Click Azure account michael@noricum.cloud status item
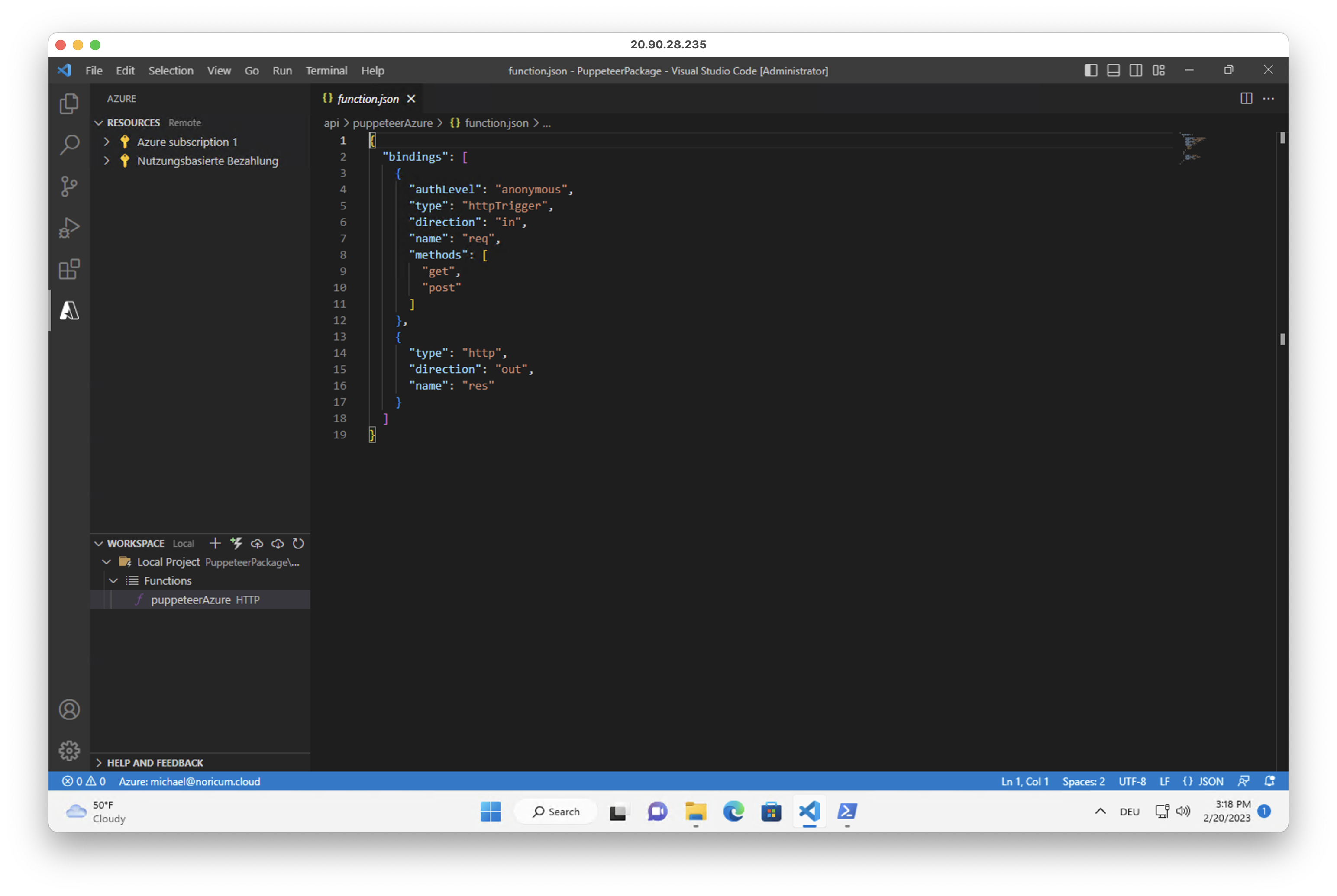This screenshot has width=1337, height=896. tap(189, 781)
